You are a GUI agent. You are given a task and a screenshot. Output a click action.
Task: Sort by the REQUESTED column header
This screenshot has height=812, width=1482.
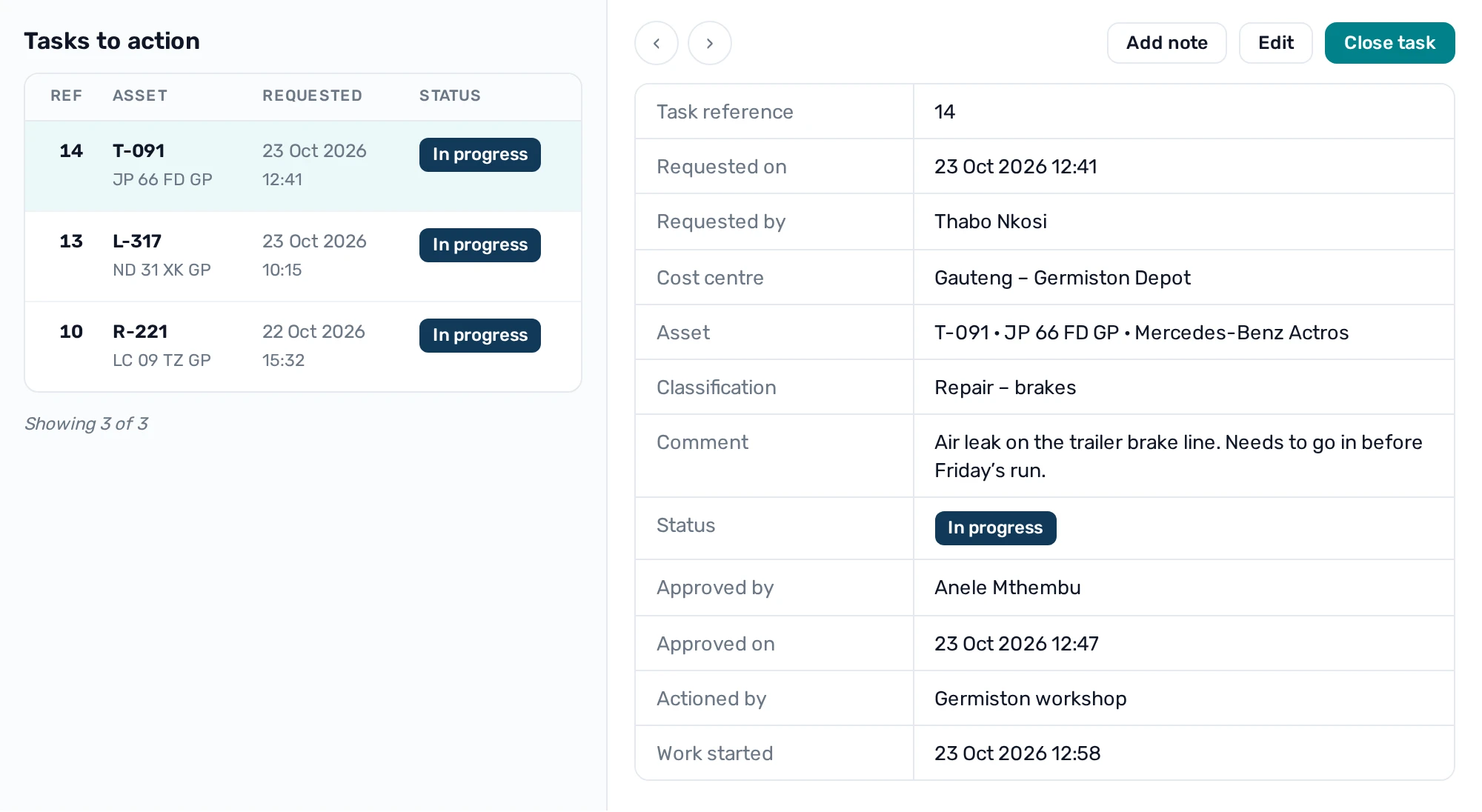tap(312, 96)
